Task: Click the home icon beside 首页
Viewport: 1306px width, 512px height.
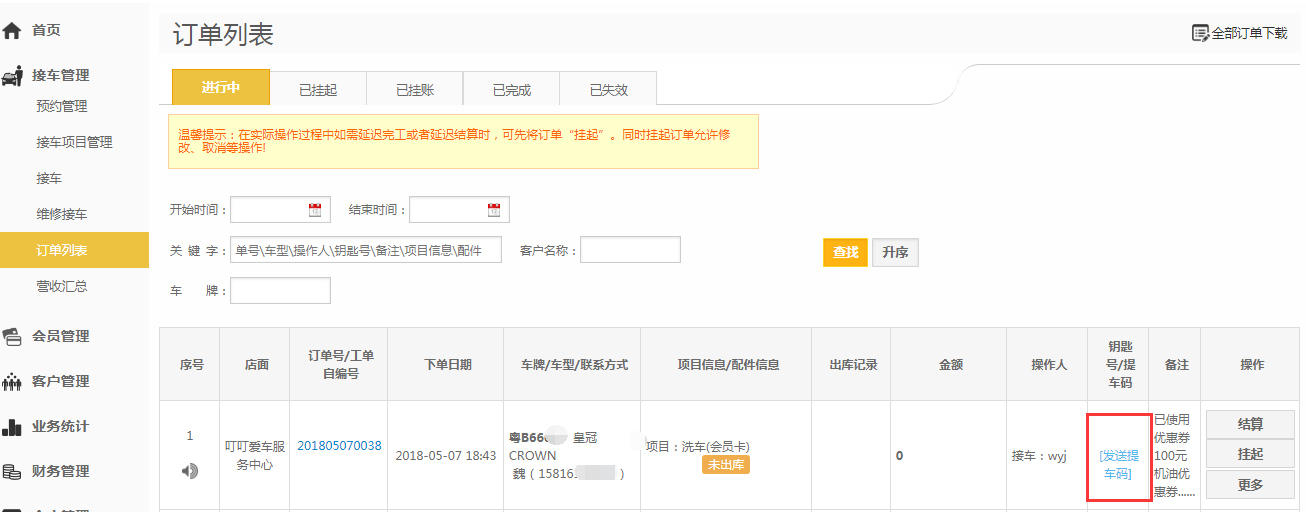Action: click(12, 31)
